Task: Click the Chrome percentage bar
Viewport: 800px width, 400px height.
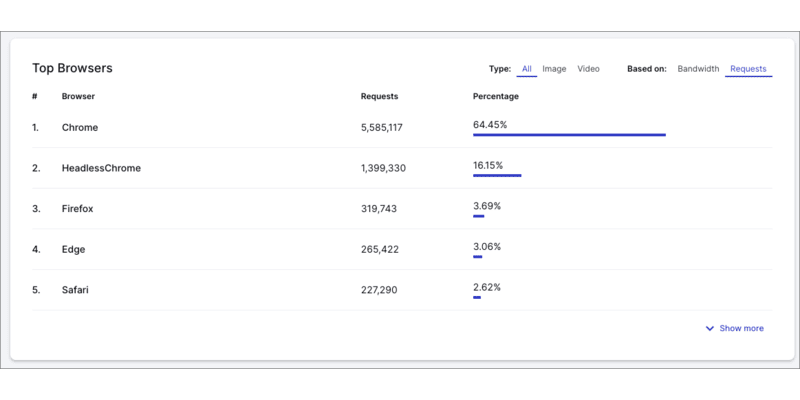Action: pos(569,135)
